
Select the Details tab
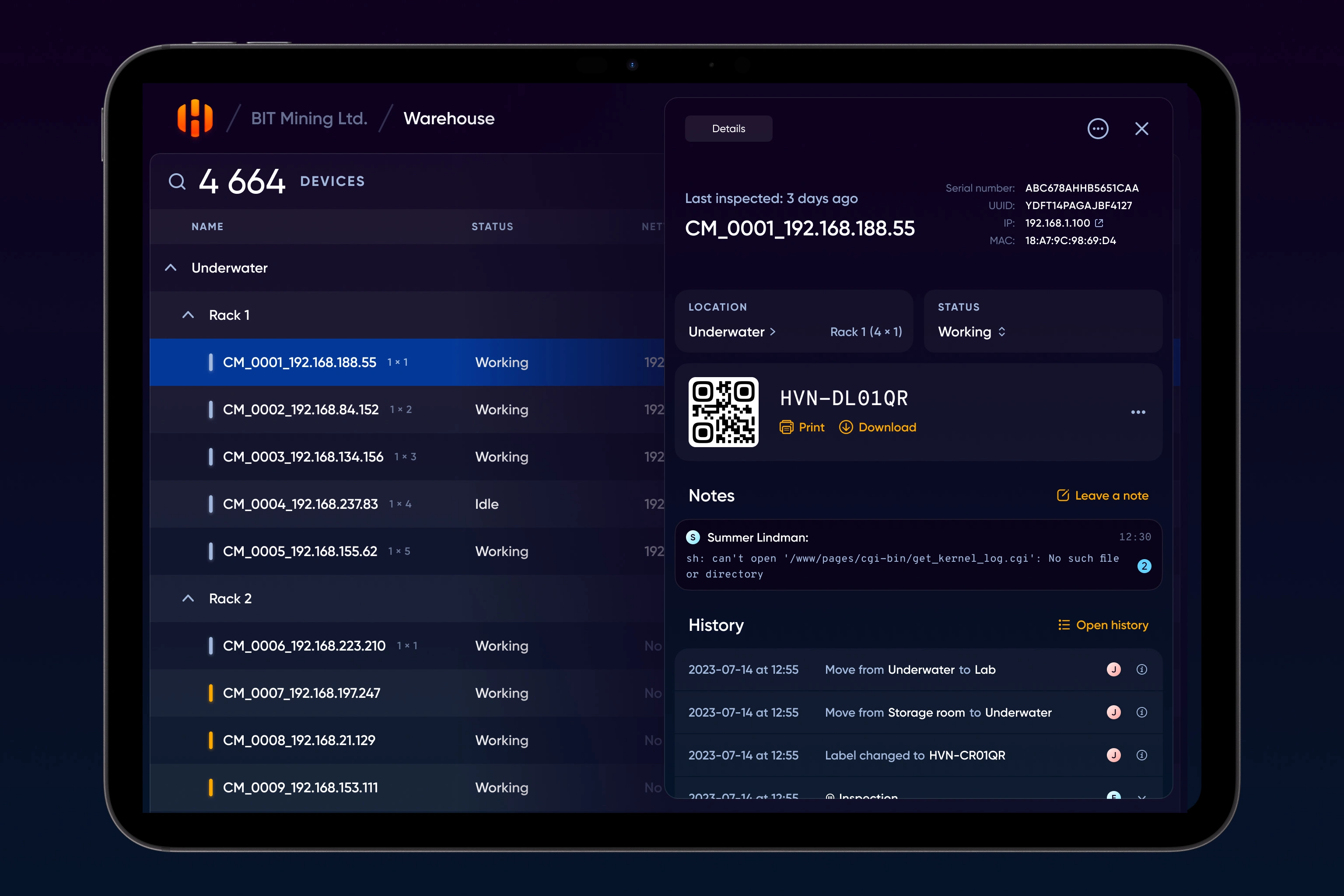tap(728, 129)
